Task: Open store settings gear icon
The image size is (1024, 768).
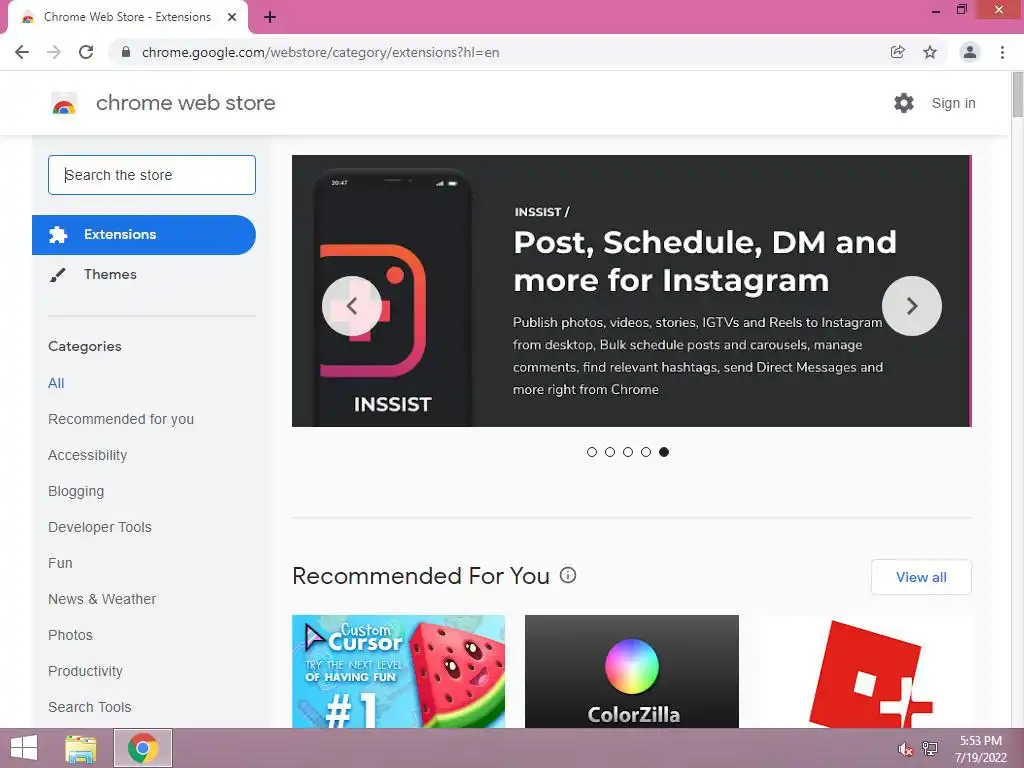Action: click(x=904, y=103)
